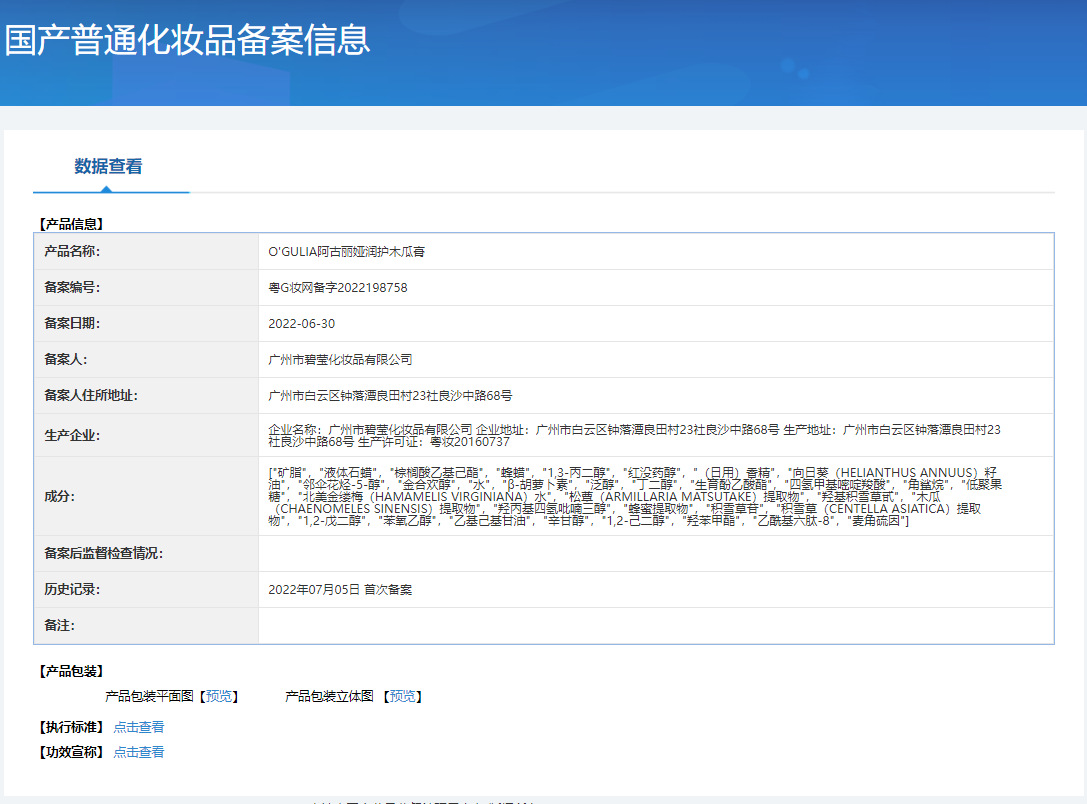Switch to the 数据查看 tab
The width and height of the screenshot is (1087, 804).
tap(108, 167)
